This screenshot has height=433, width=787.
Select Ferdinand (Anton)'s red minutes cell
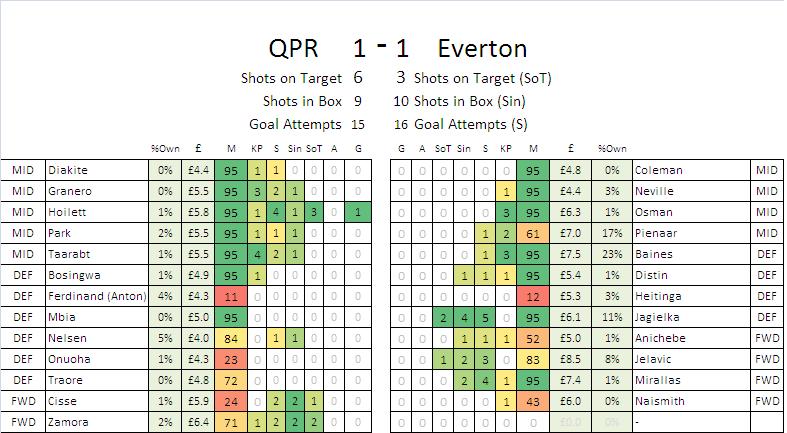click(x=232, y=296)
